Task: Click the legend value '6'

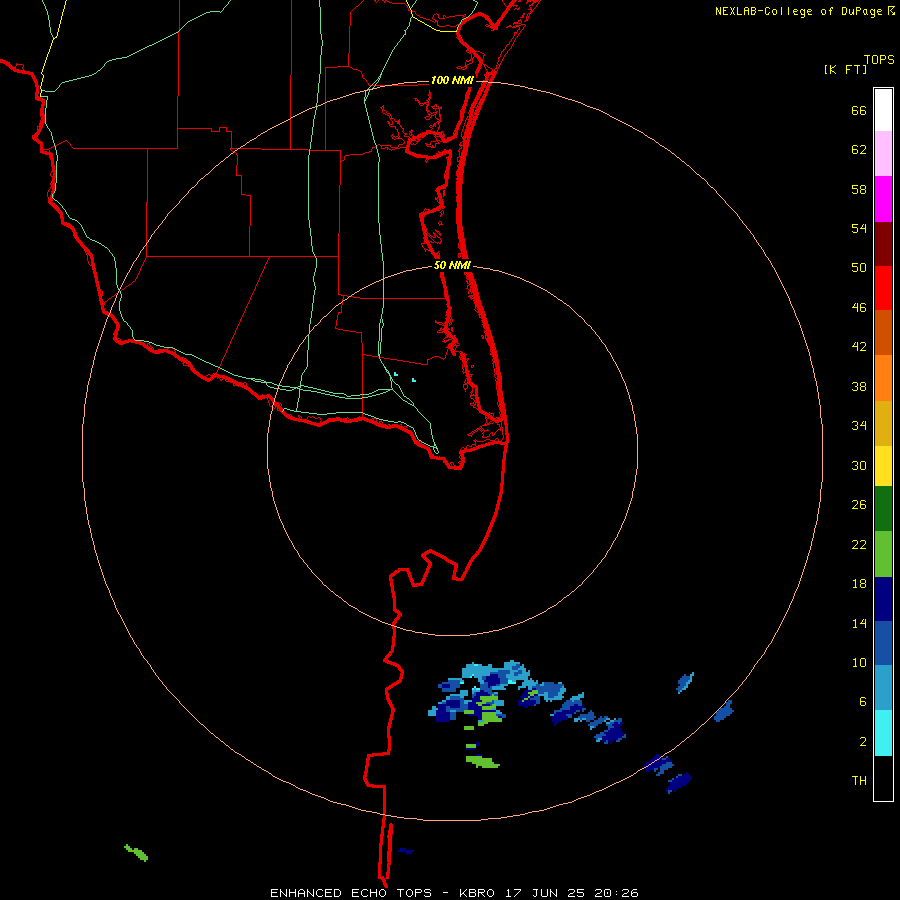Action: click(863, 702)
